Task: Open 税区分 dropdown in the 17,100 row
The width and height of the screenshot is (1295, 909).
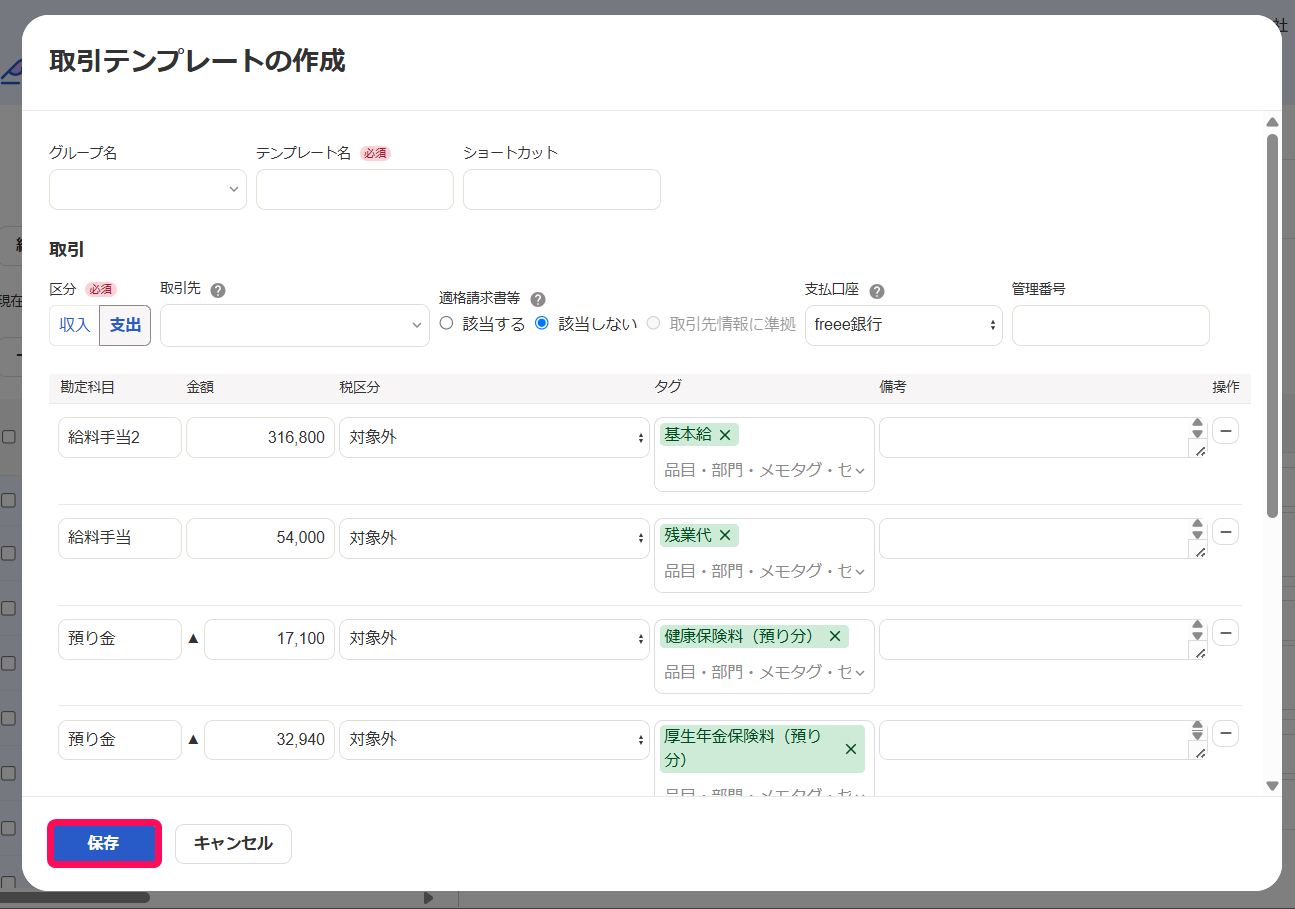Action: (x=494, y=639)
